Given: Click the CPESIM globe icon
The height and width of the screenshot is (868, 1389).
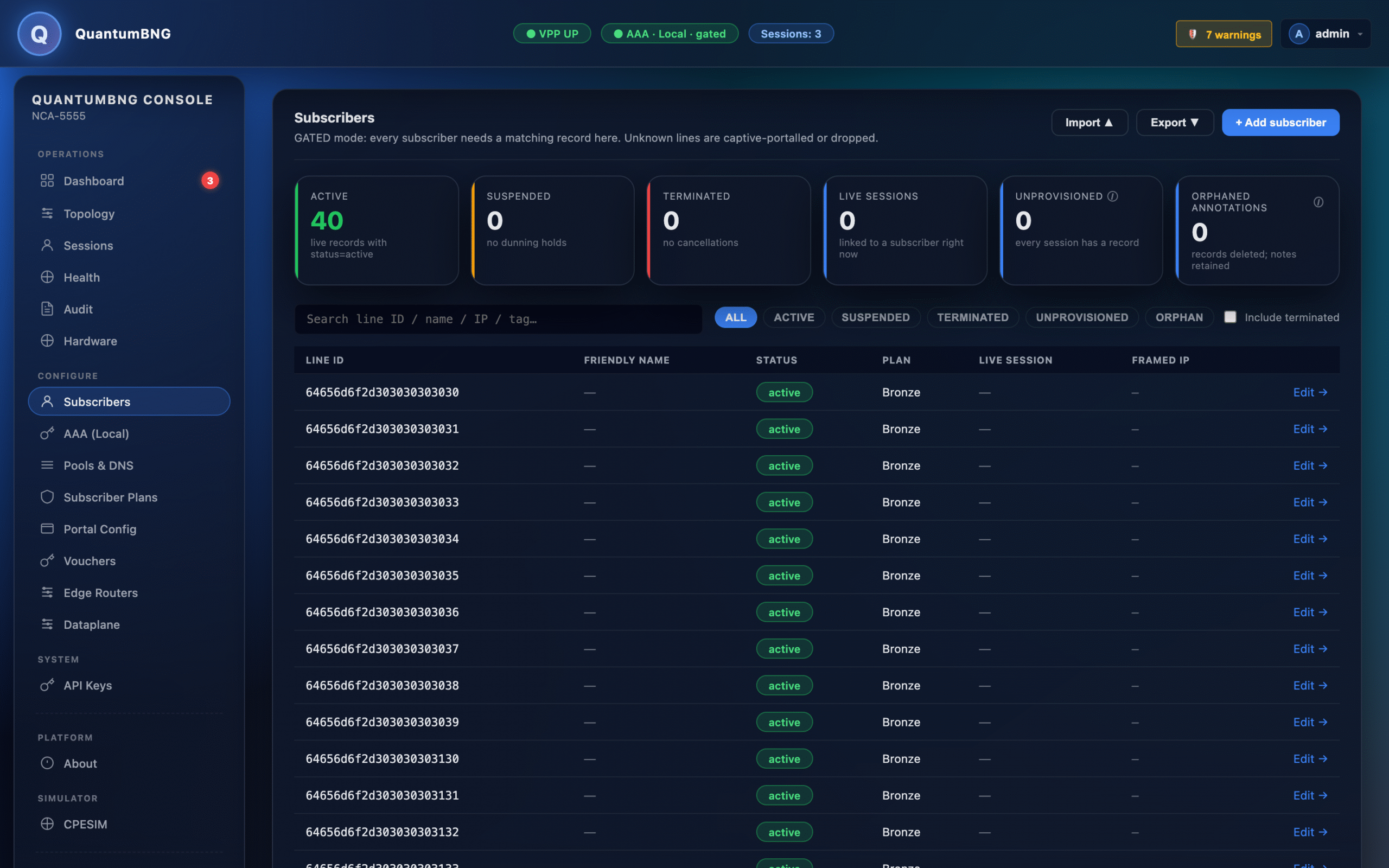Looking at the screenshot, I should 47,824.
